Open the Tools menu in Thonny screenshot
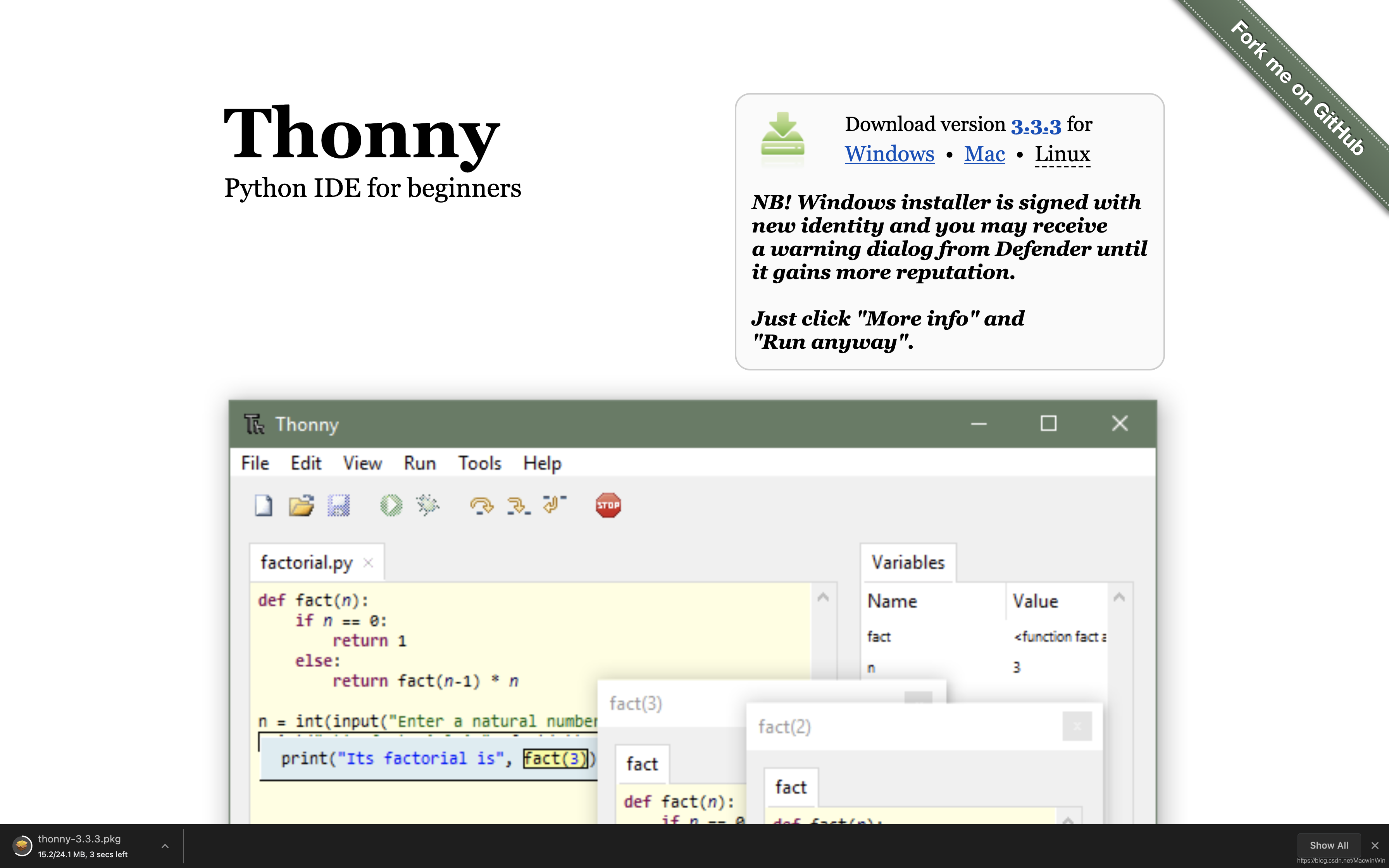This screenshot has width=1389, height=868. 479,463
